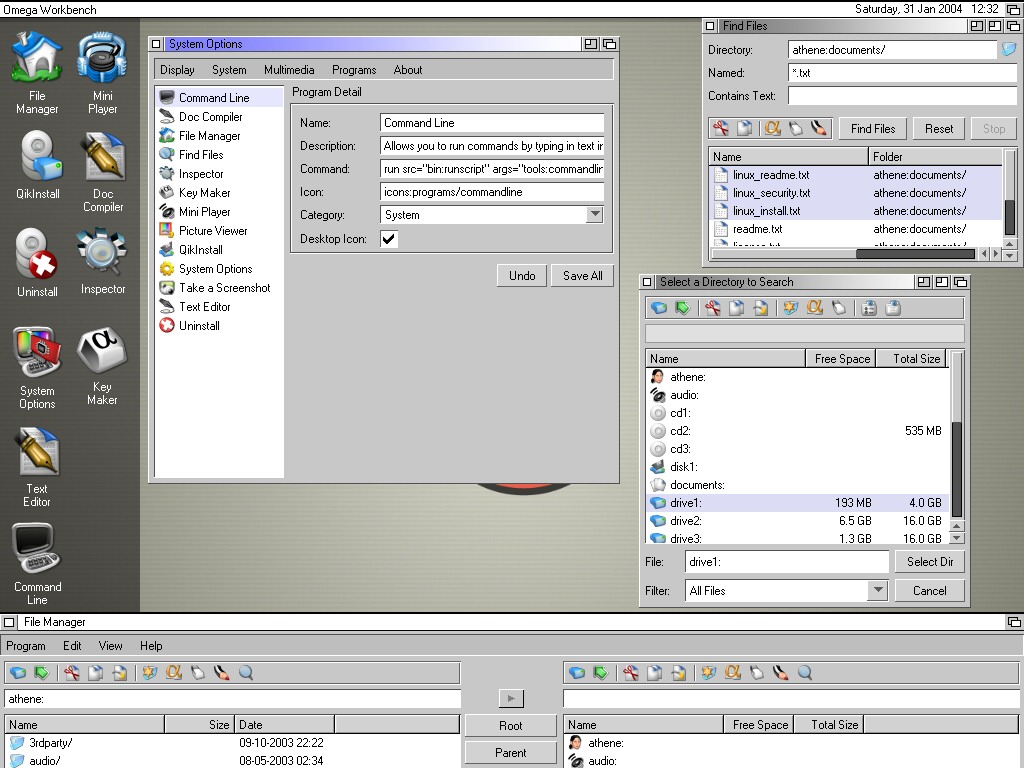This screenshot has height=768, width=1024.
Task: Open the Programs menu in System Options
Action: click(354, 70)
